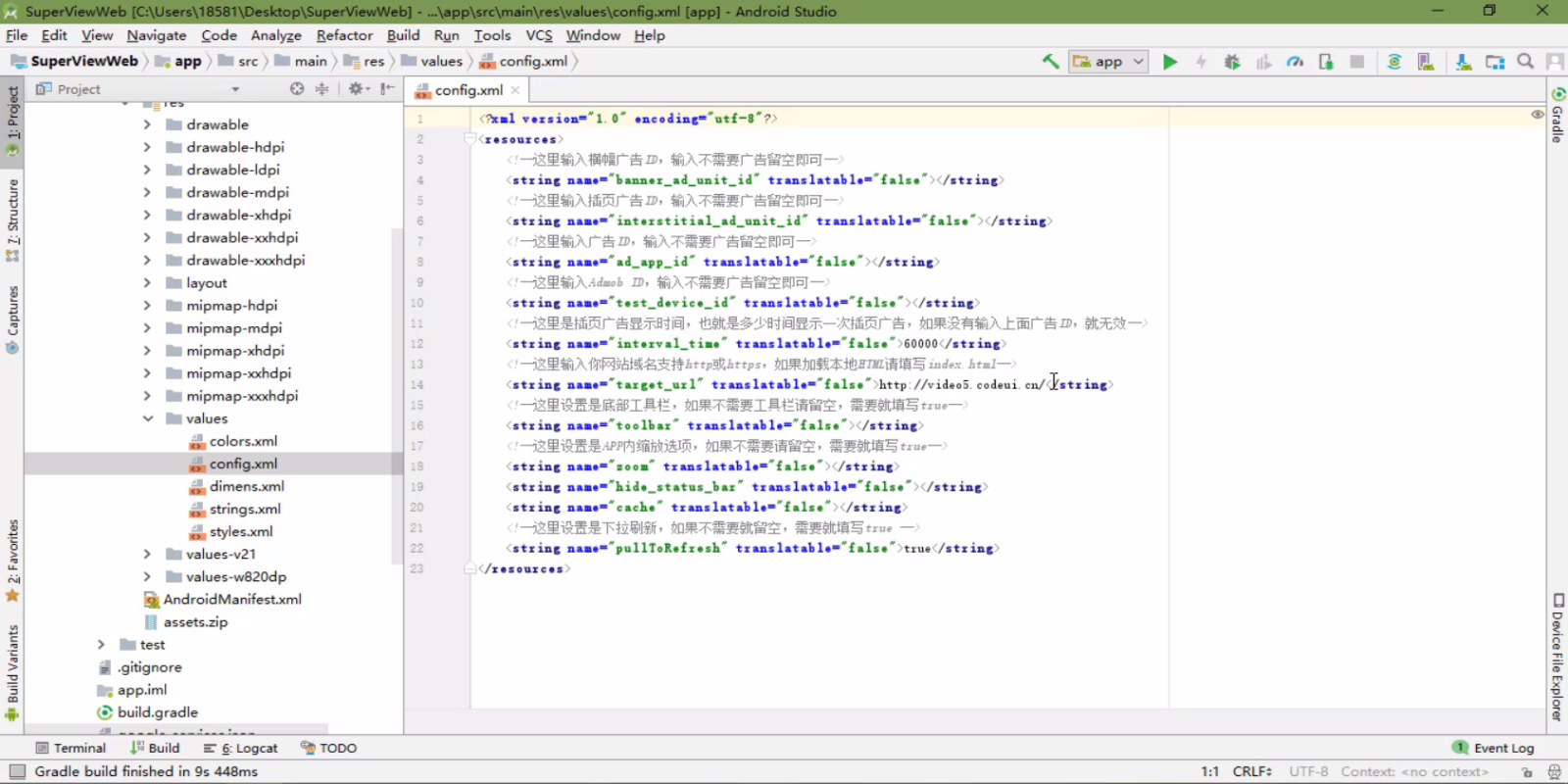
Task: Open SDK Manager download icon
Action: click(x=1463, y=62)
